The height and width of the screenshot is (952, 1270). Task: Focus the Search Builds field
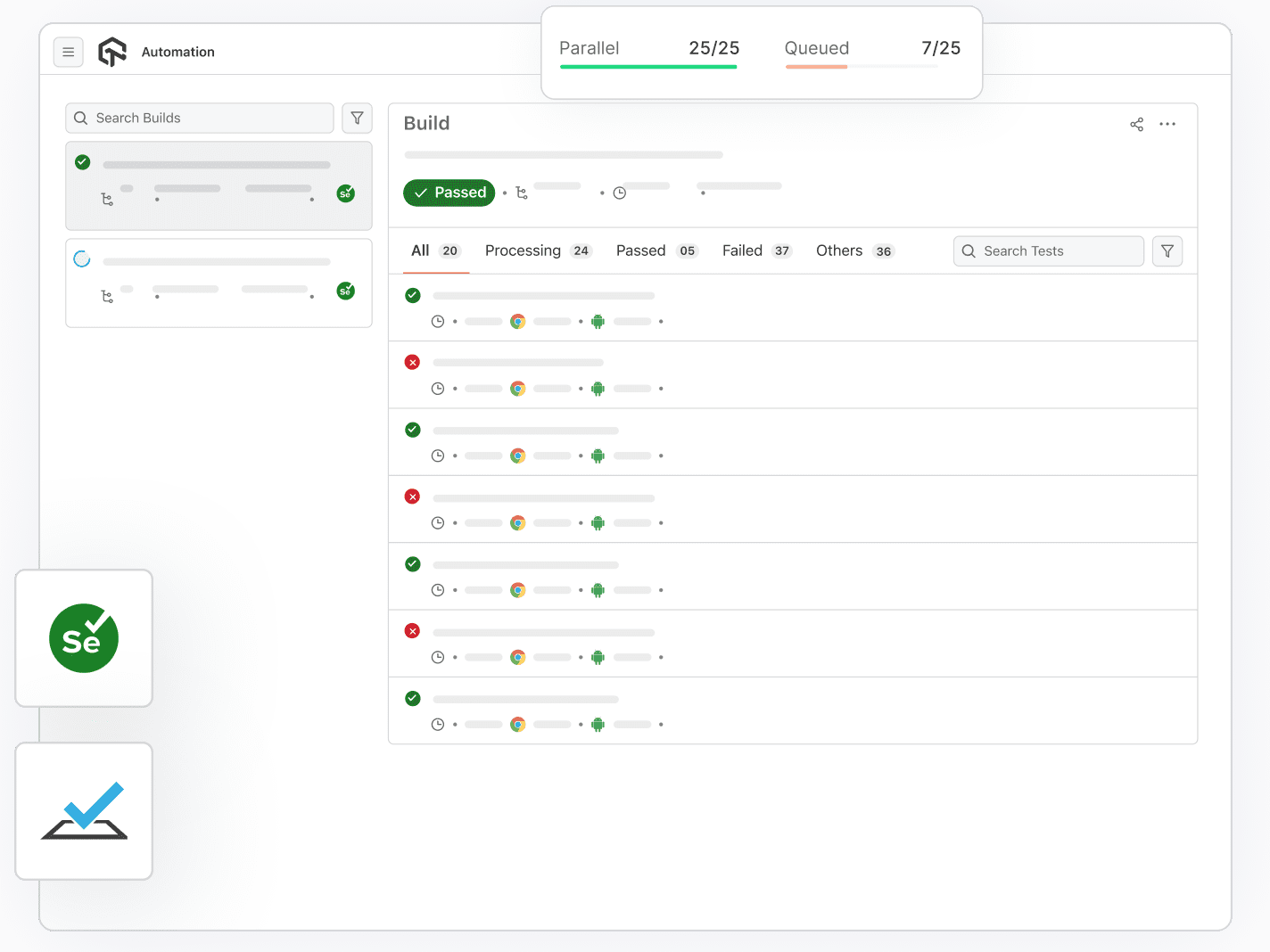coord(200,118)
